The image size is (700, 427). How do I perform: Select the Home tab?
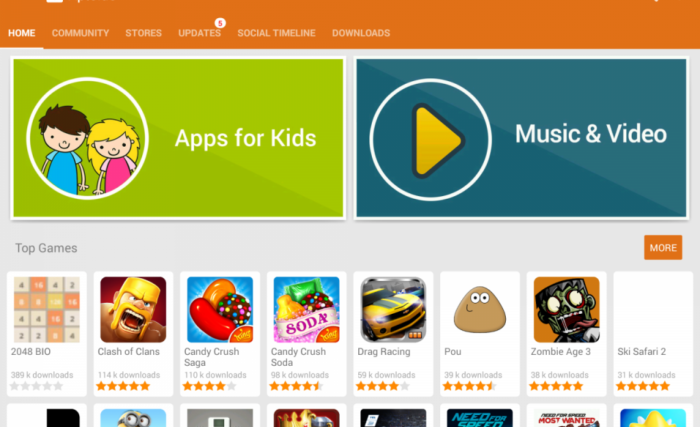coord(21,33)
